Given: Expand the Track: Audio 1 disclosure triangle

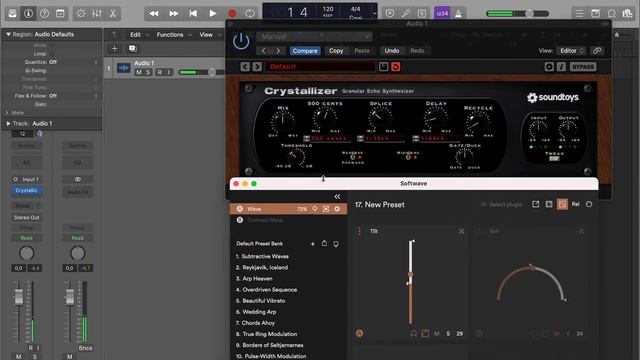Looking at the screenshot, I should coord(8,123).
